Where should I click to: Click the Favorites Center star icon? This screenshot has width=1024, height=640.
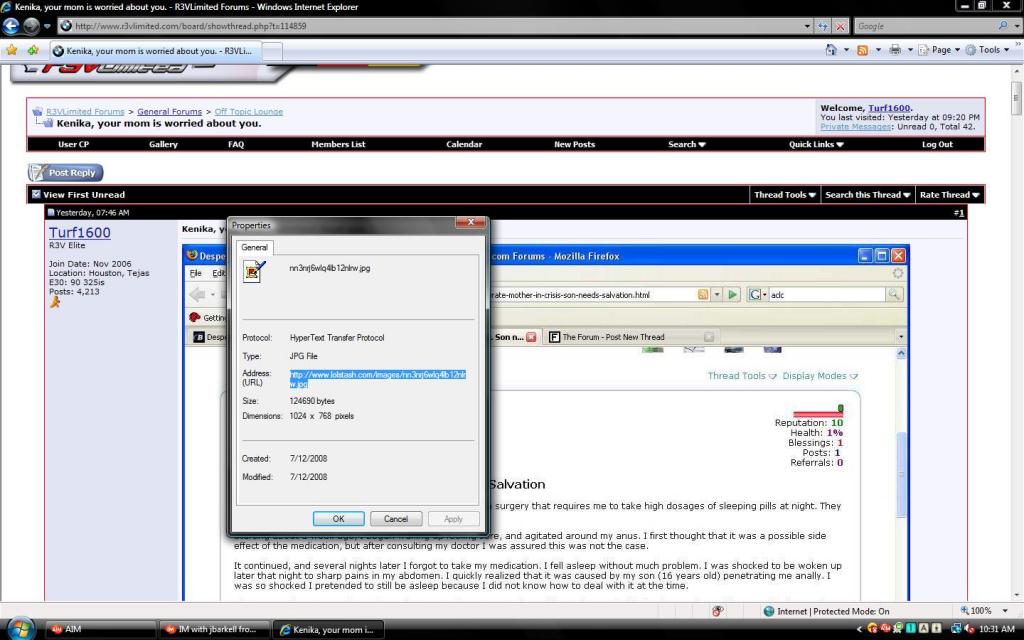tap(11, 50)
